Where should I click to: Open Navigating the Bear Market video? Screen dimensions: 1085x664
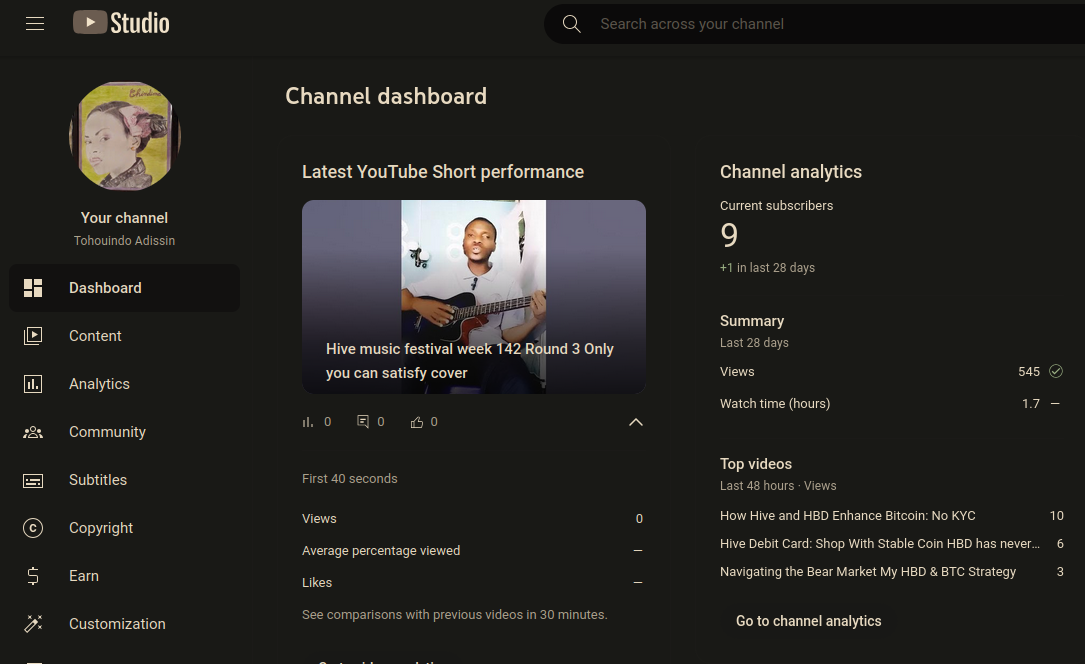pyautogui.click(x=868, y=572)
